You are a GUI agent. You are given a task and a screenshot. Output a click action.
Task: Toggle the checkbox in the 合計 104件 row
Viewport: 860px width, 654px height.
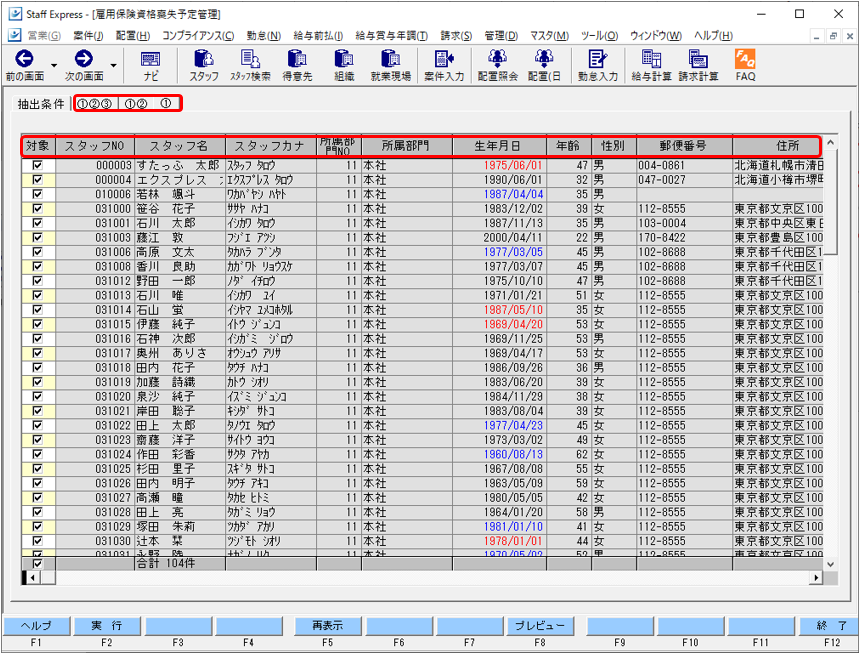point(37,563)
